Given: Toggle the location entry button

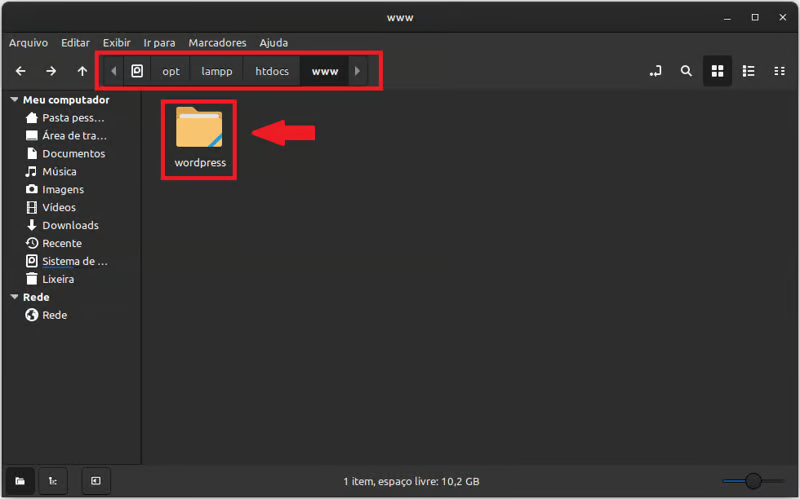Looking at the screenshot, I should [656, 71].
